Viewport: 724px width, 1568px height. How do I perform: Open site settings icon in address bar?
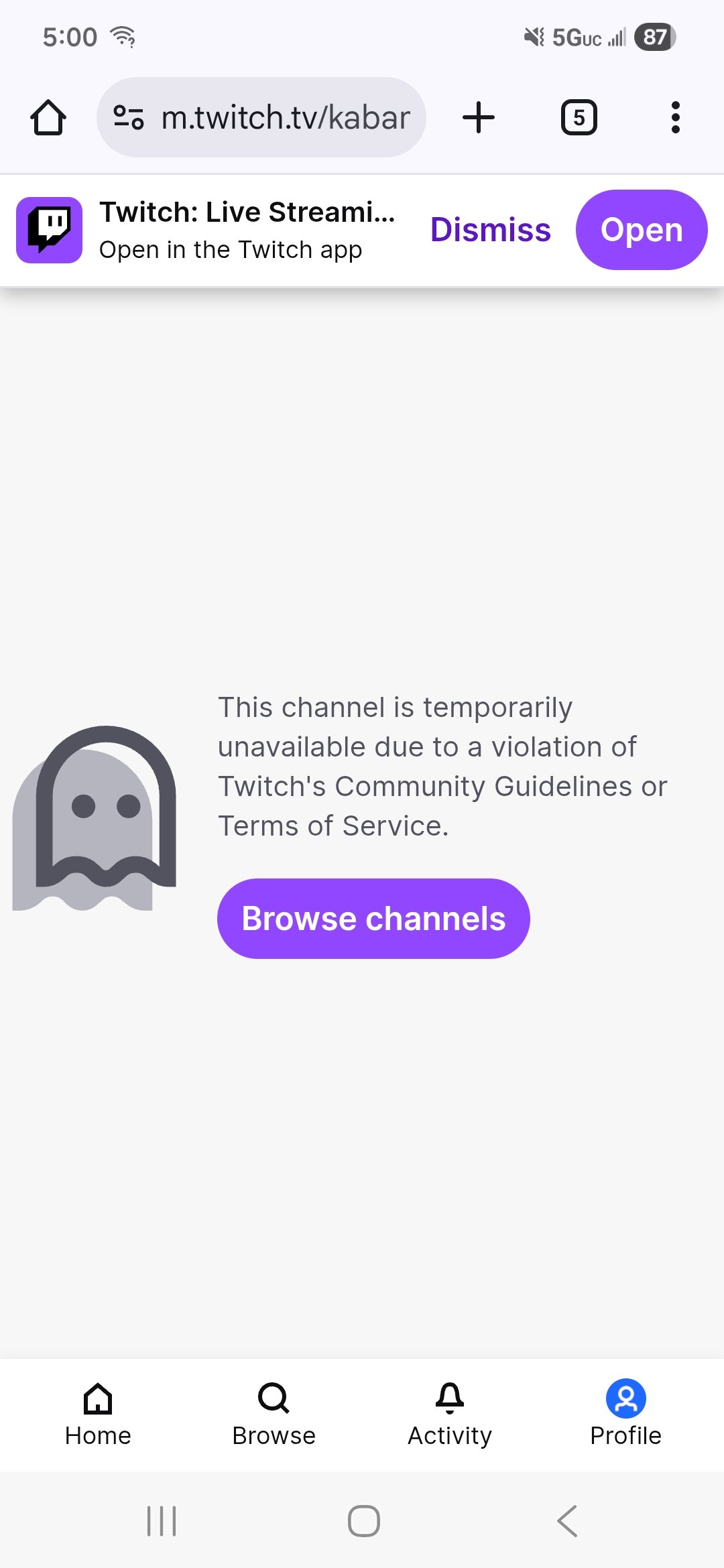coord(129,117)
